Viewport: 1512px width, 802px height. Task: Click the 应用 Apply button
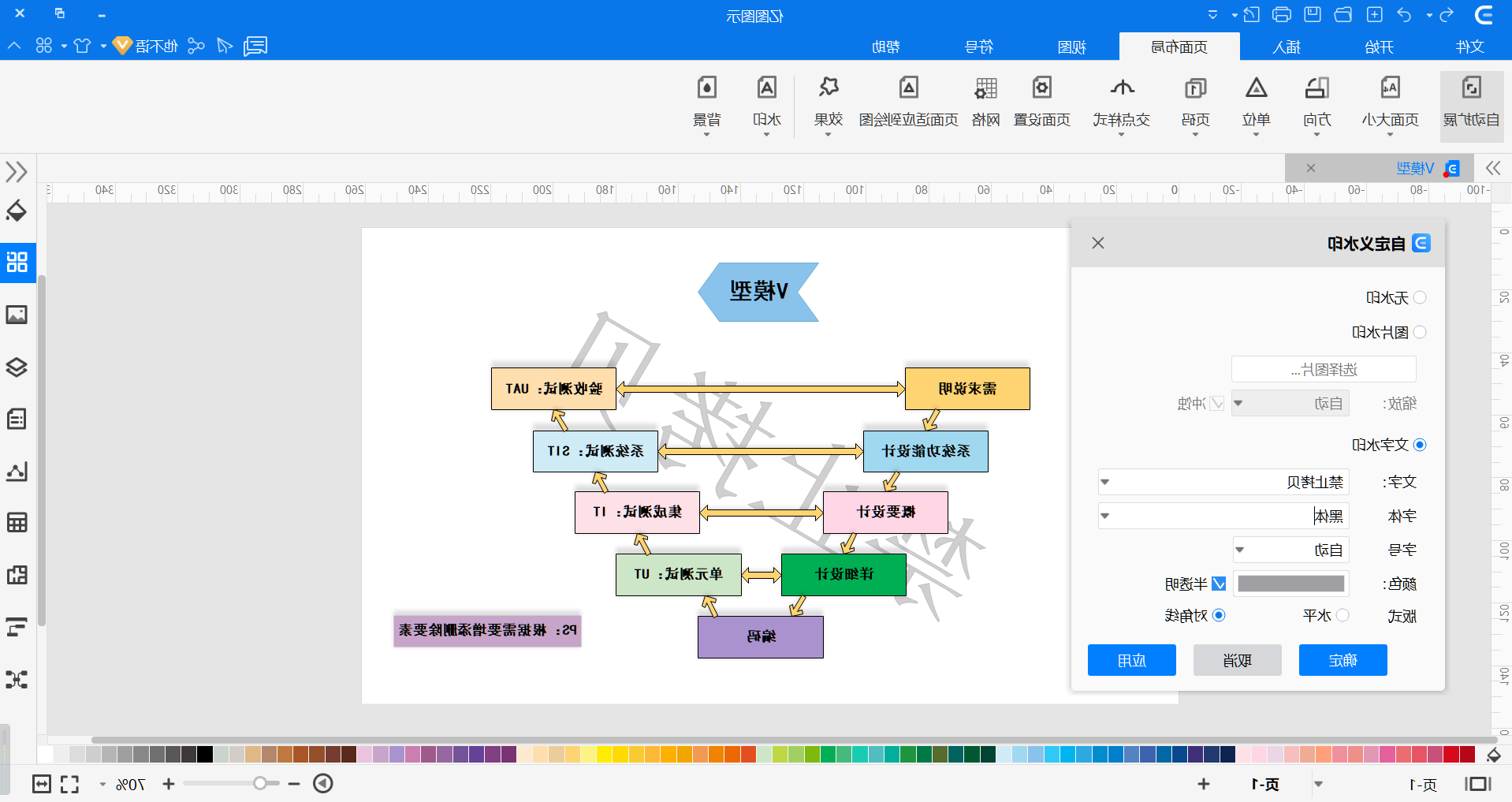(1131, 660)
